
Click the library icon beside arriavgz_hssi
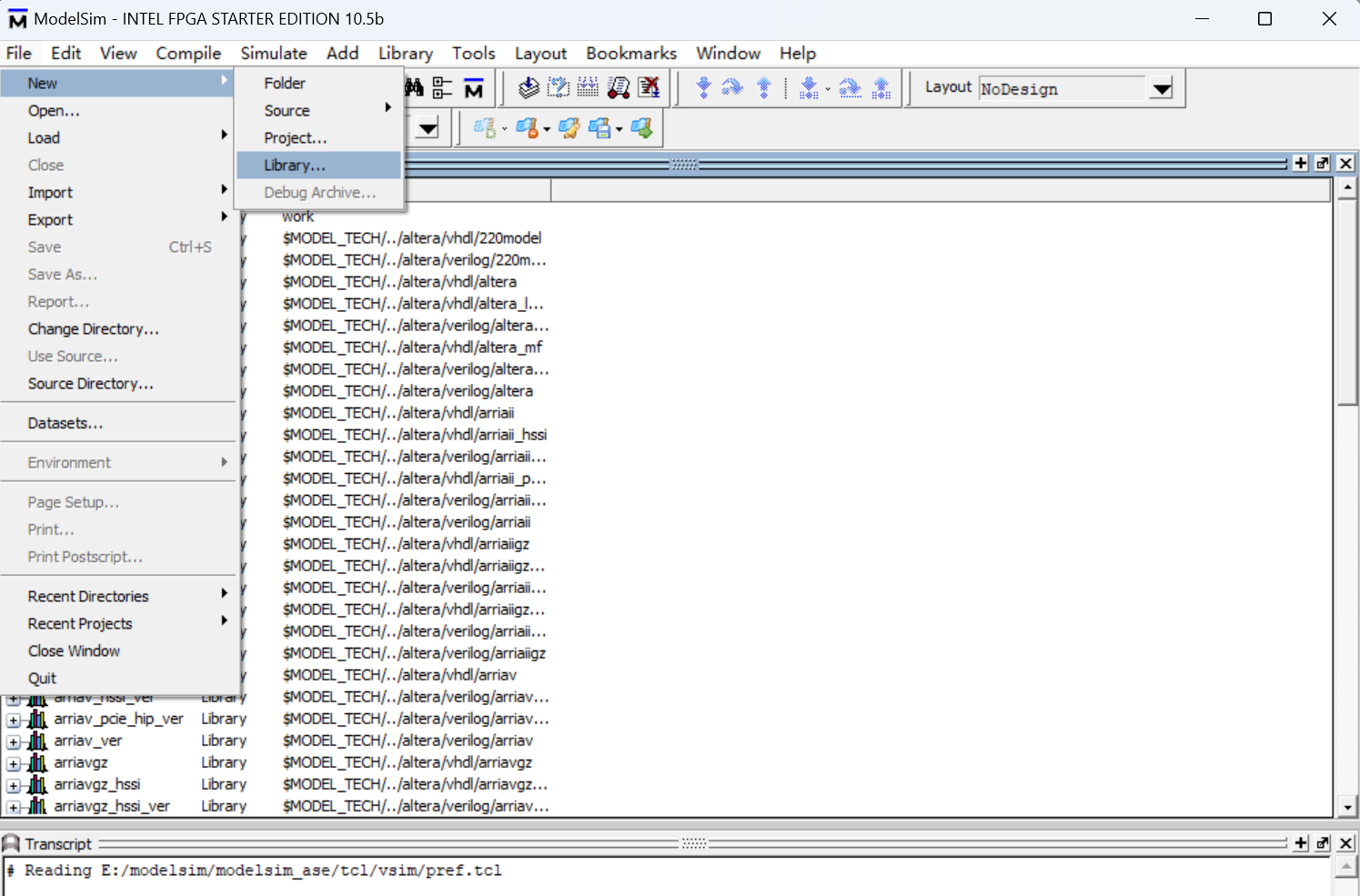(x=37, y=784)
